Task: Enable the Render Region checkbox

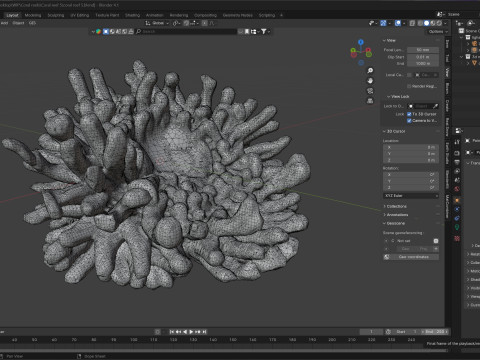Action: (409, 86)
